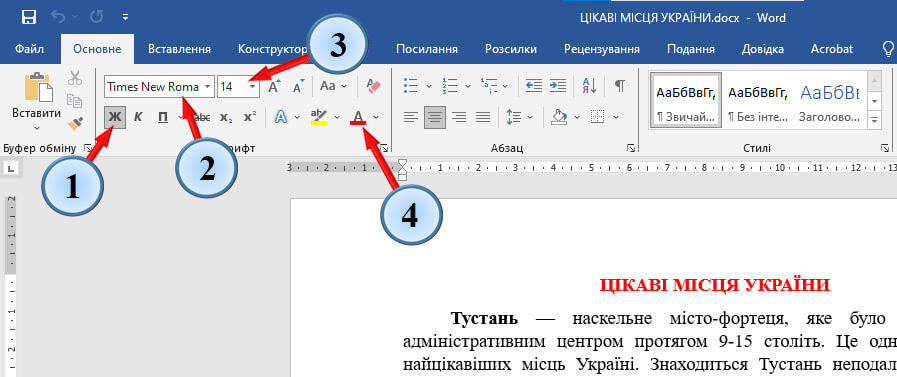Apply the Без інте... style
The width and height of the screenshot is (897, 377).
point(757,101)
